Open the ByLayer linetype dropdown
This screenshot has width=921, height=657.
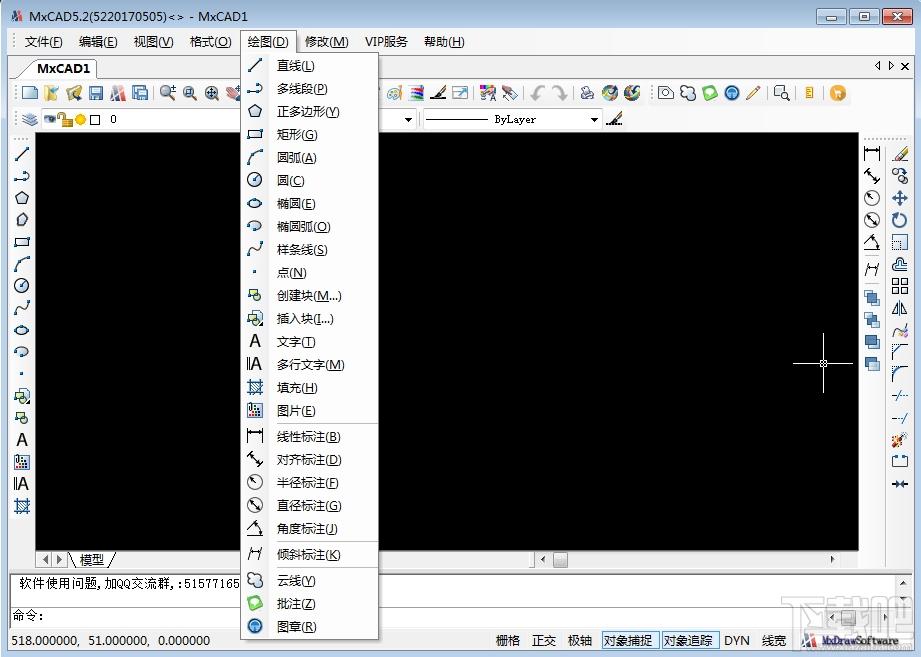click(594, 120)
